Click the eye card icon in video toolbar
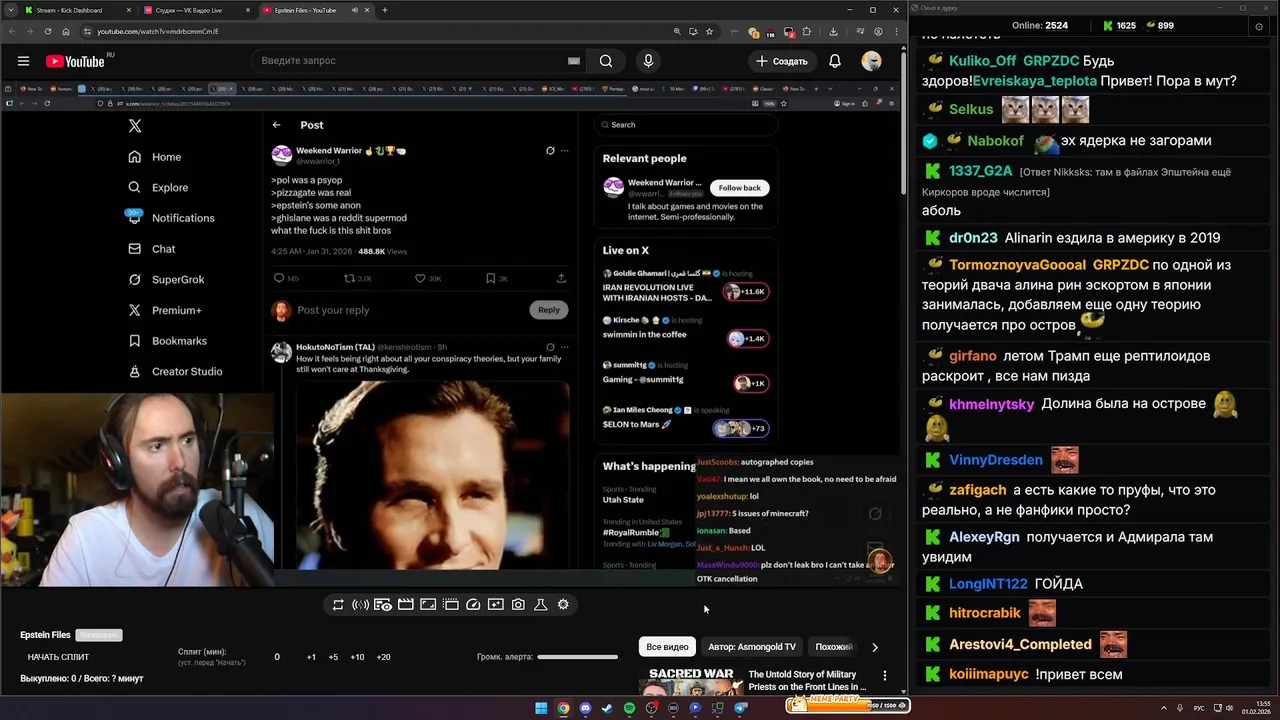The width and height of the screenshot is (1280, 720). (383, 605)
